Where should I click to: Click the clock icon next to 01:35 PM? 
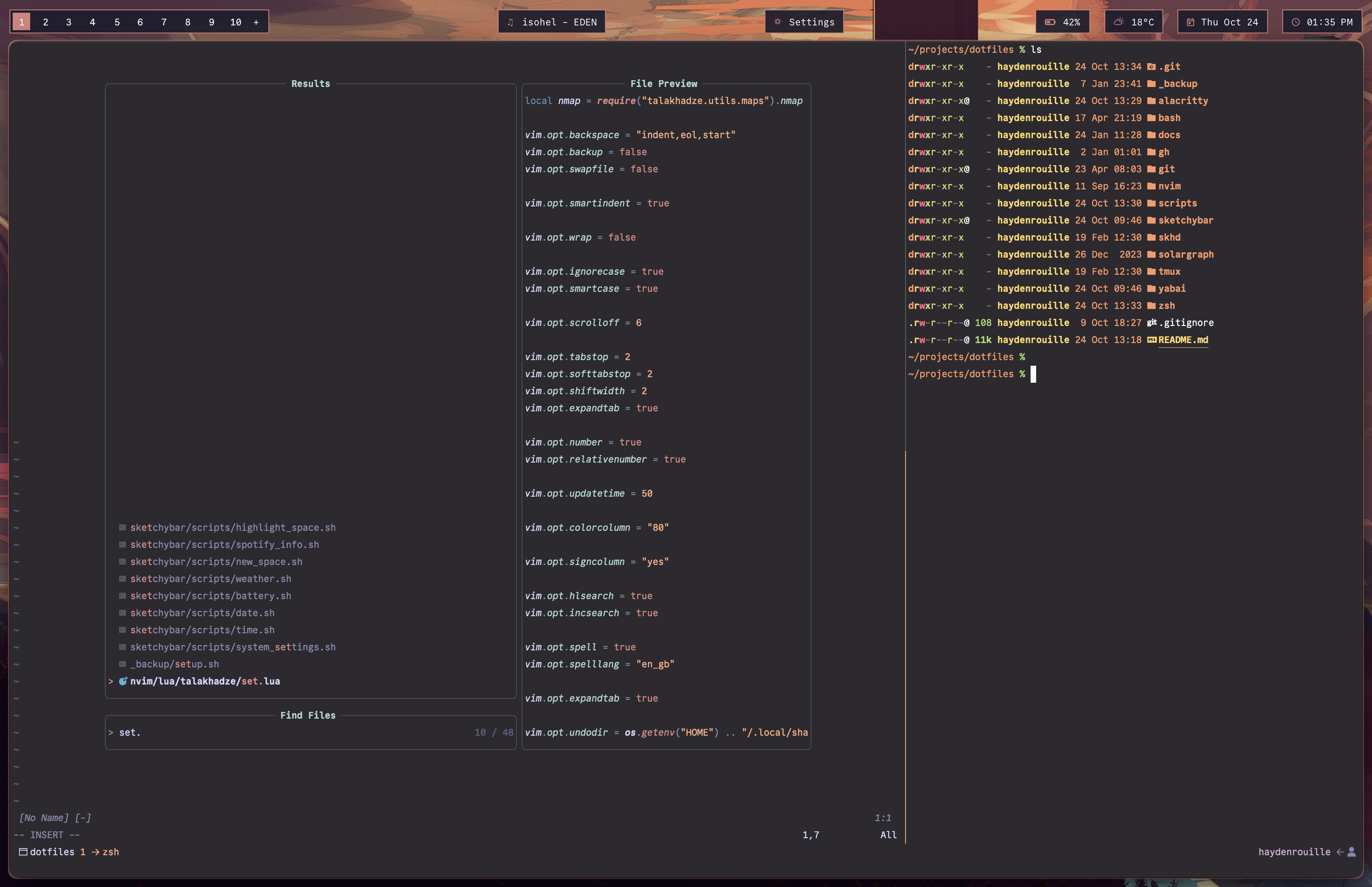click(1295, 23)
